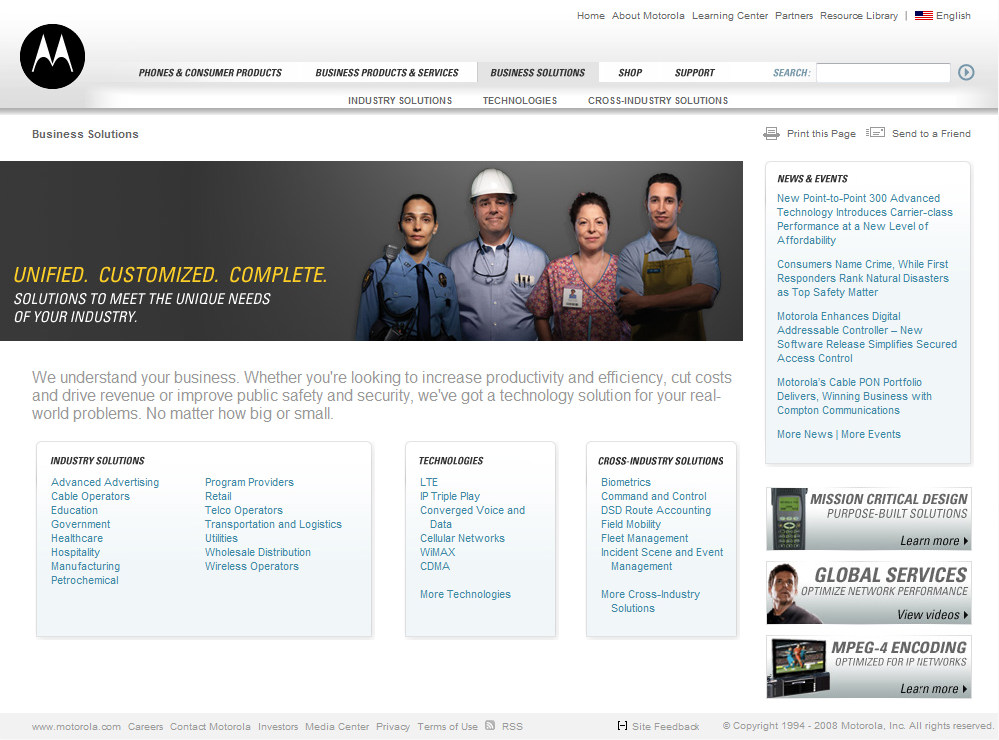Follow the More Technologies link
The width and height of the screenshot is (999, 740).
[x=465, y=594]
